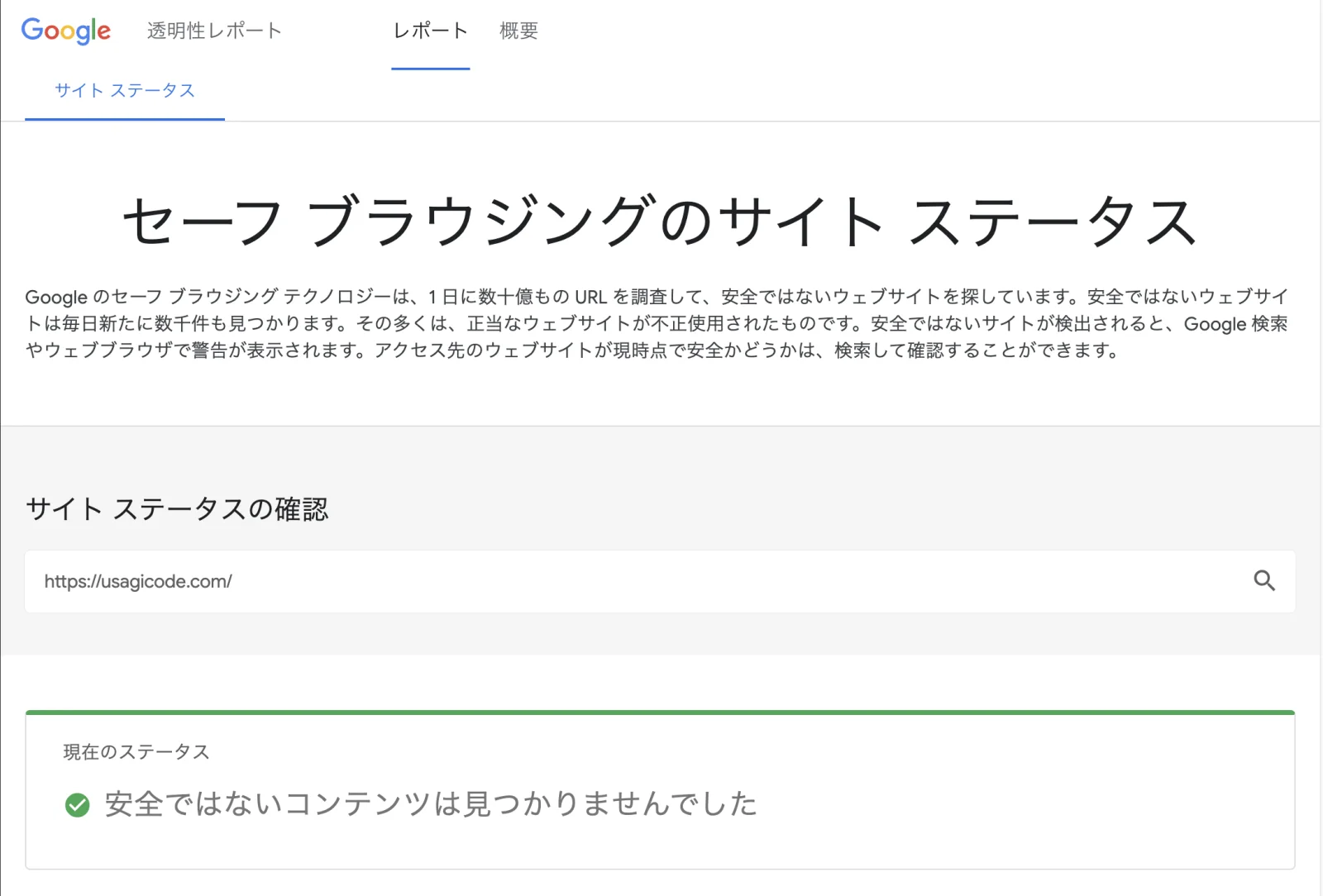Viewport: 1323px width, 896px height.
Task: Click the result text 安全ではないコンテンツは見つかりませんでした
Action: coord(431,803)
